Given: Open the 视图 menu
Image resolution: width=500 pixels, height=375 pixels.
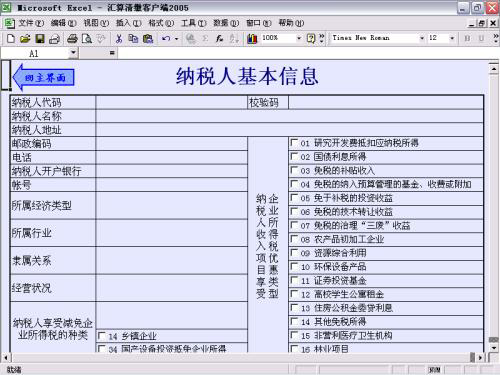Looking at the screenshot, I should coord(96,23).
